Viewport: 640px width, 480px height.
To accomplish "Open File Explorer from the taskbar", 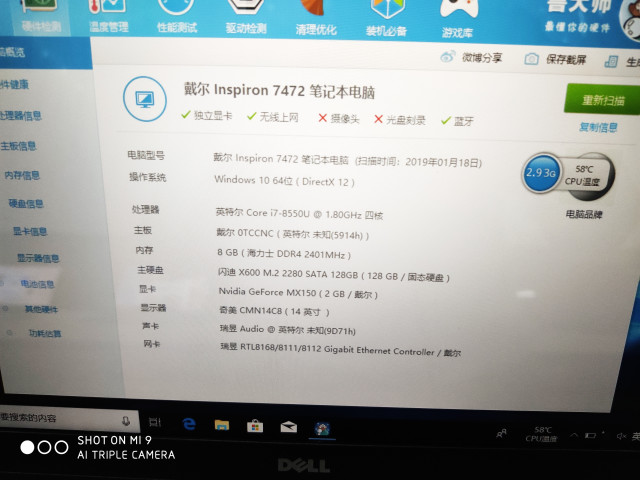I will pos(222,425).
